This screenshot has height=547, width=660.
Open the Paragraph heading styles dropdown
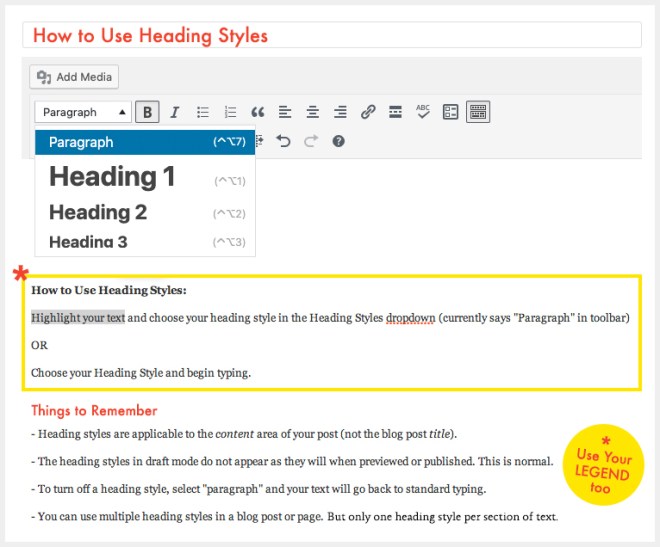(x=83, y=112)
